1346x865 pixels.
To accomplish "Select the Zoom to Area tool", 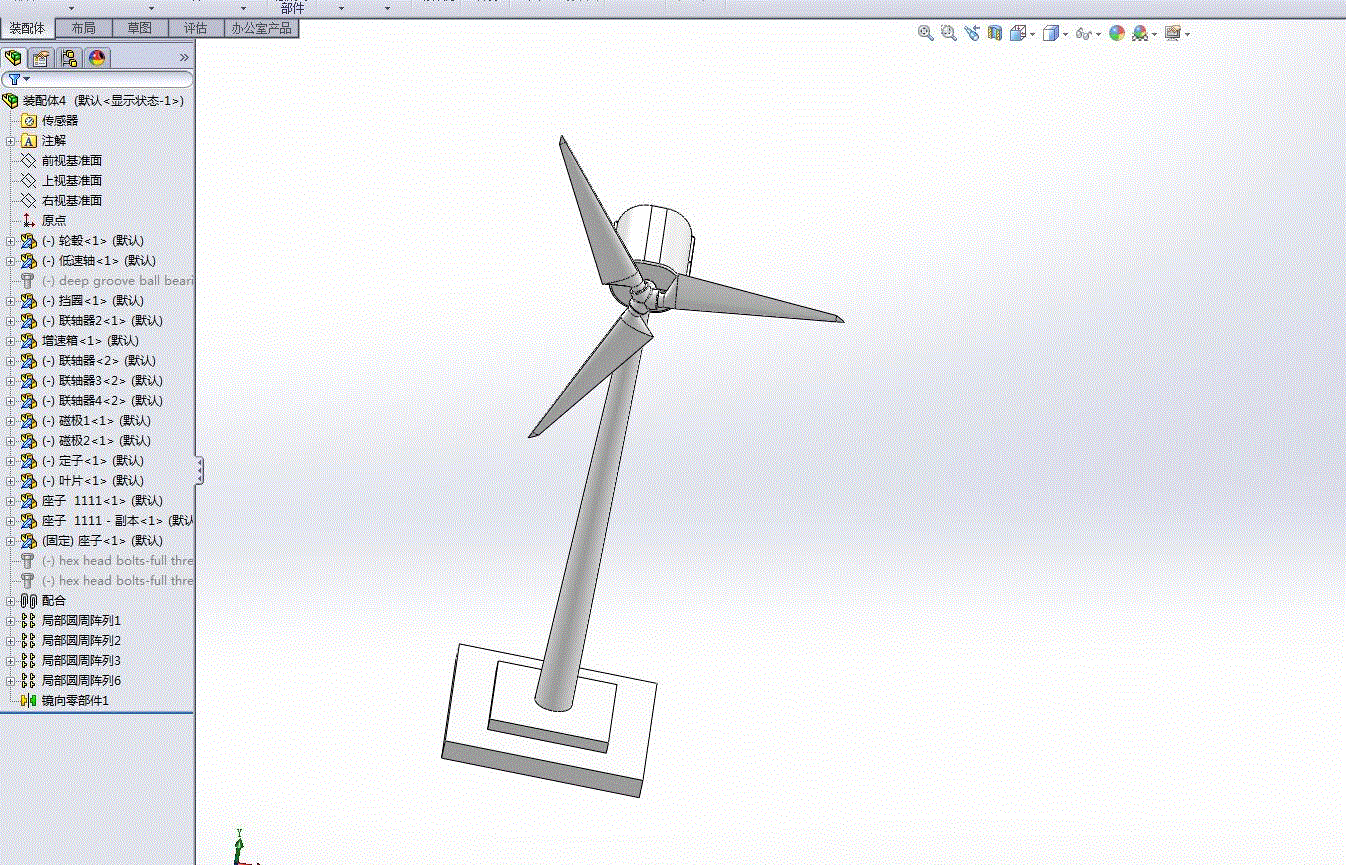I will (949, 33).
